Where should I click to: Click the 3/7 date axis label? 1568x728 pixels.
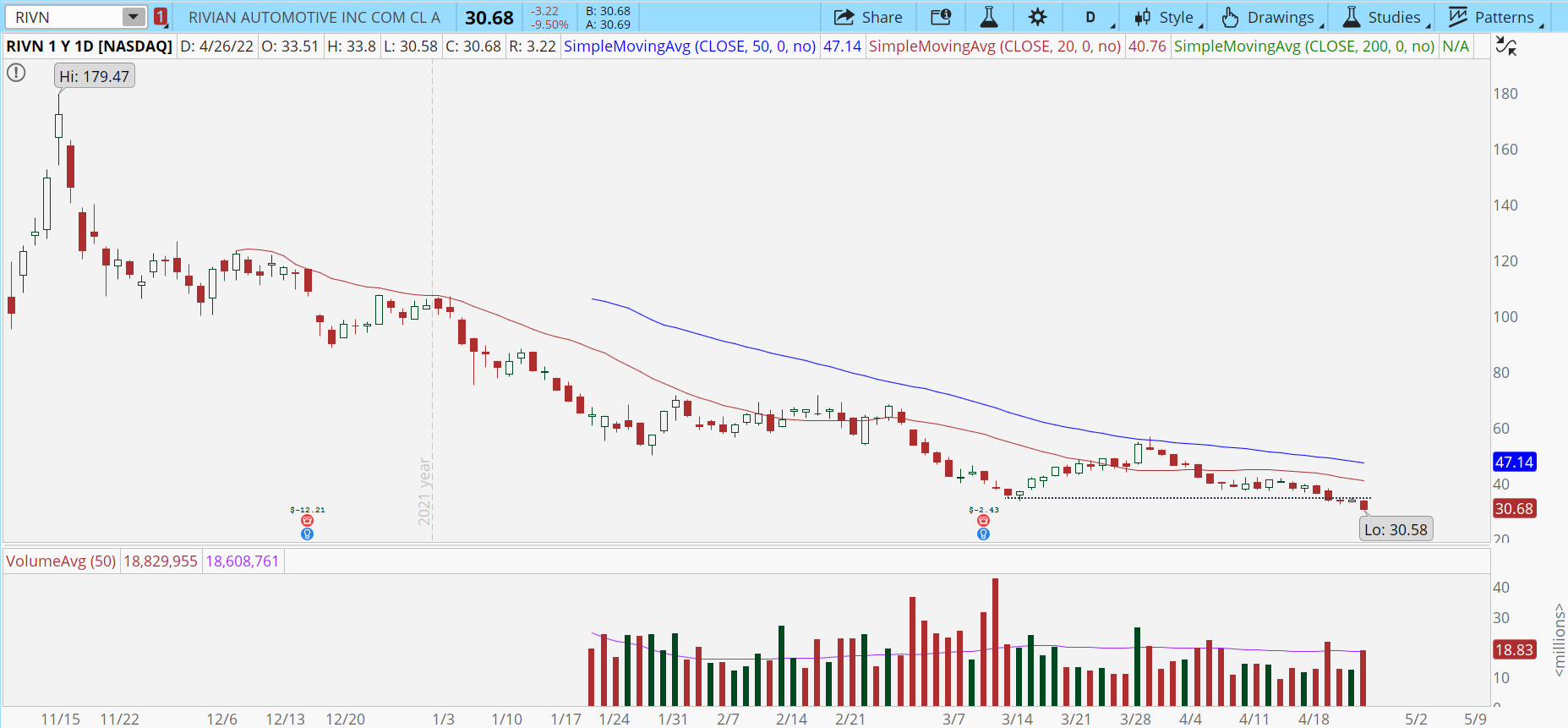[954, 719]
